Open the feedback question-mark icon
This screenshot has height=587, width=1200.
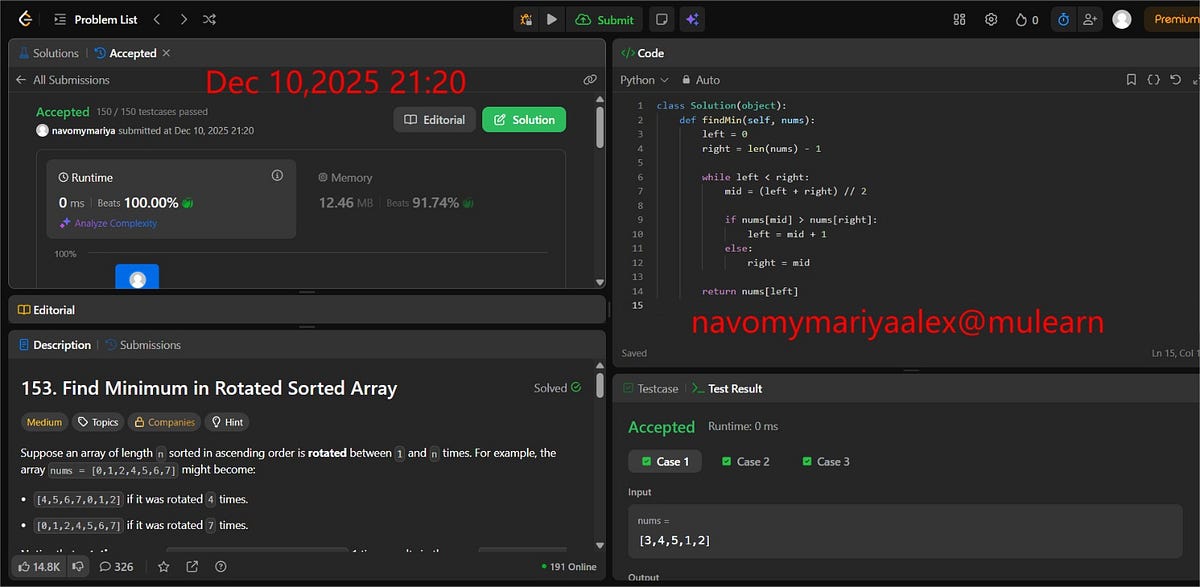[x=220, y=566]
